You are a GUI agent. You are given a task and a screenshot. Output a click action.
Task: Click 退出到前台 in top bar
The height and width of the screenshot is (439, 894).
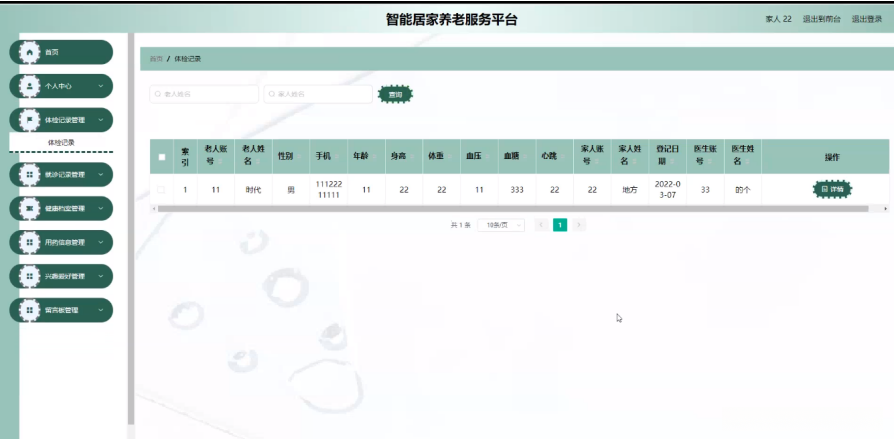coord(822,19)
